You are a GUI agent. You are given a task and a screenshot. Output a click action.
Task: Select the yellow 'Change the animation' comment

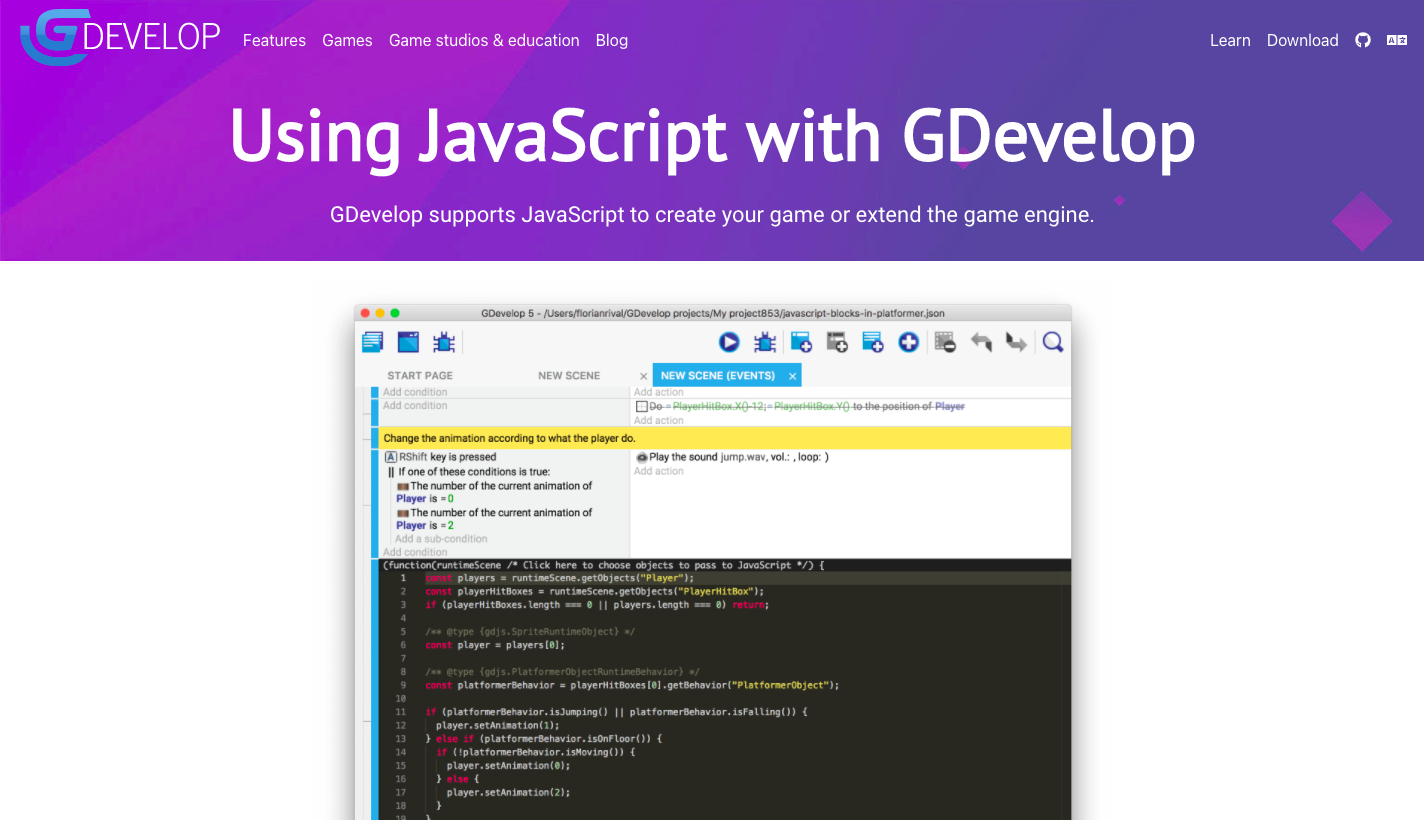click(x=725, y=438)
